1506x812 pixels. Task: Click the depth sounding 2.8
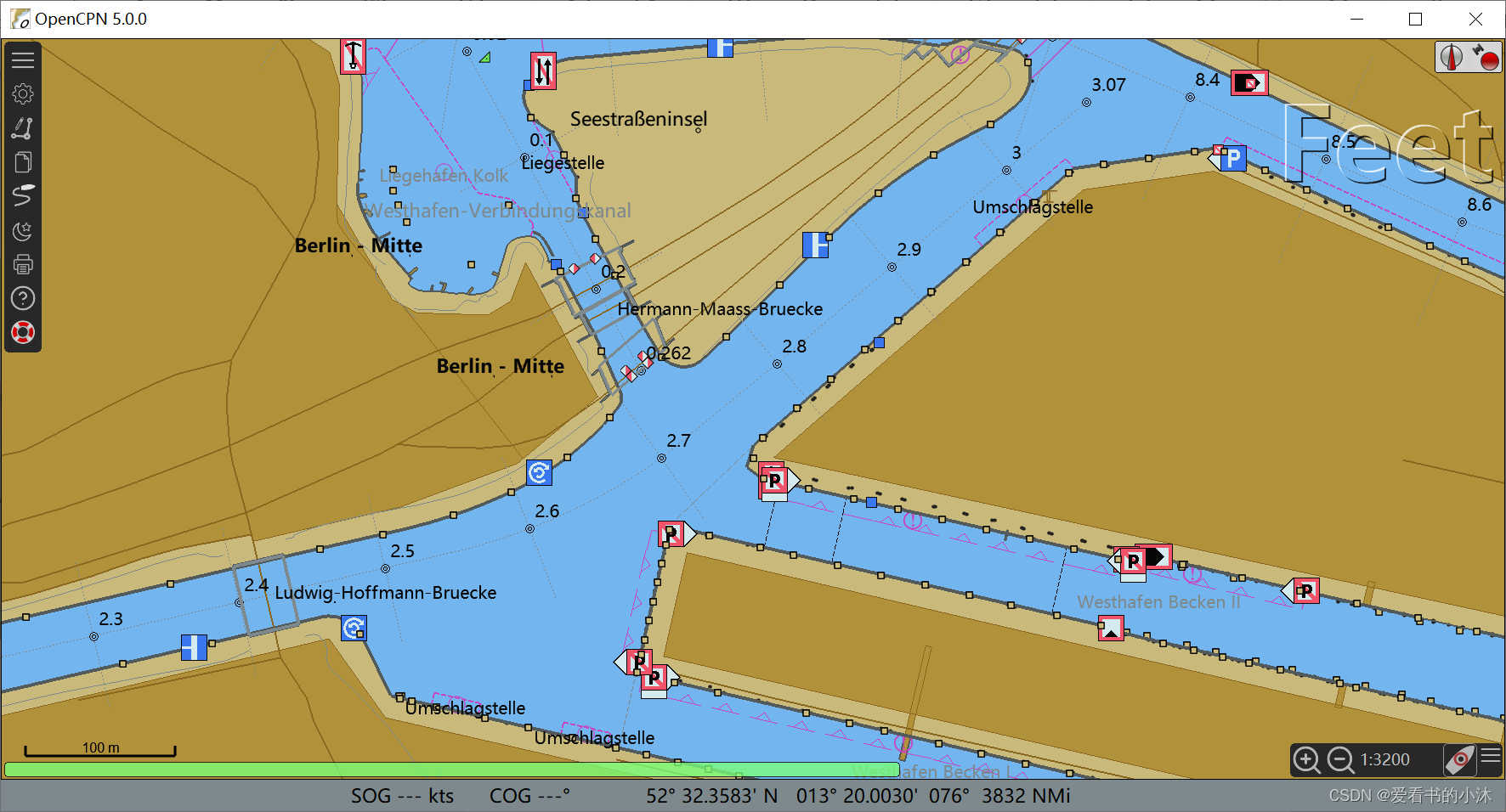click(x=794, y=347)
